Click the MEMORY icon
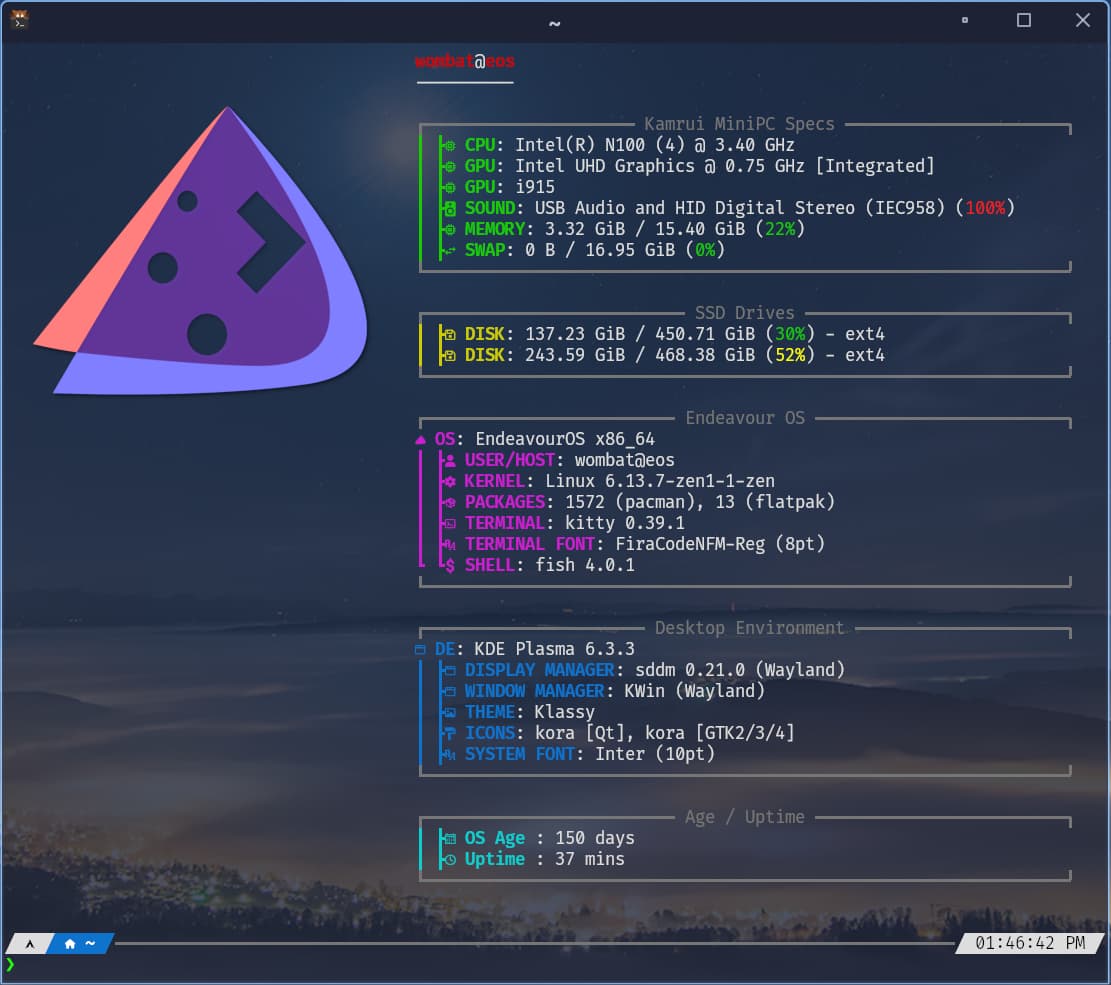The image size is (1111, 985). coord(449,230)
